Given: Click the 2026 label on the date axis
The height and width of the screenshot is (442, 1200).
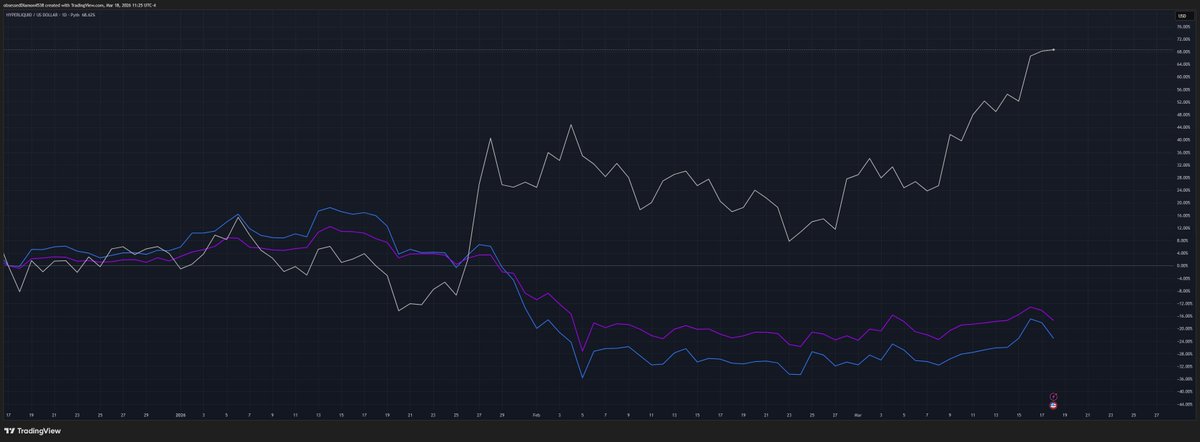Looking at the screenshot, I should tap(182, 413).
